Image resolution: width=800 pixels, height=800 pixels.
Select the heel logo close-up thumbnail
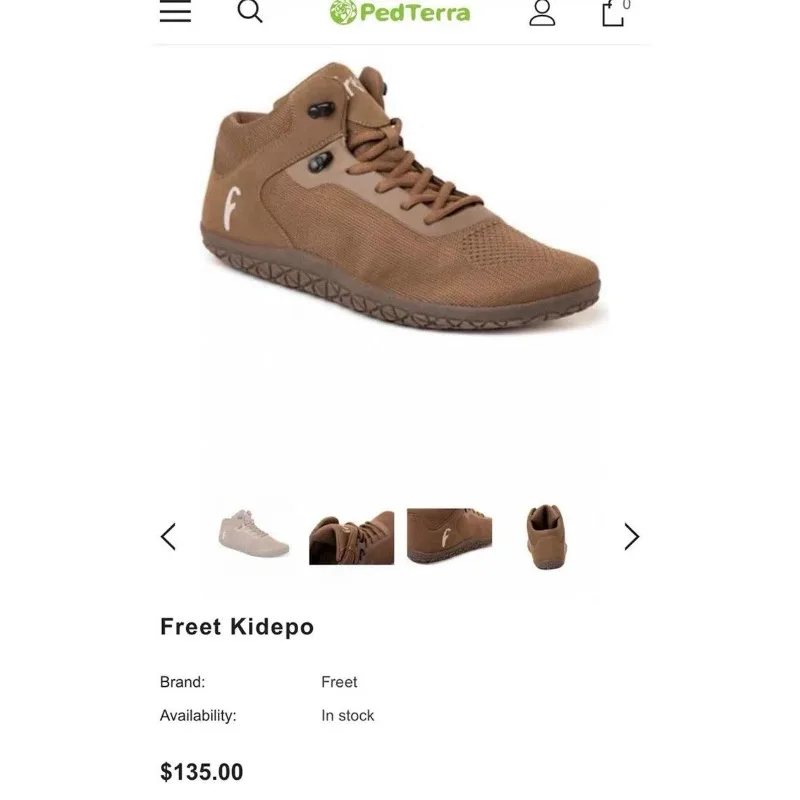449,535
